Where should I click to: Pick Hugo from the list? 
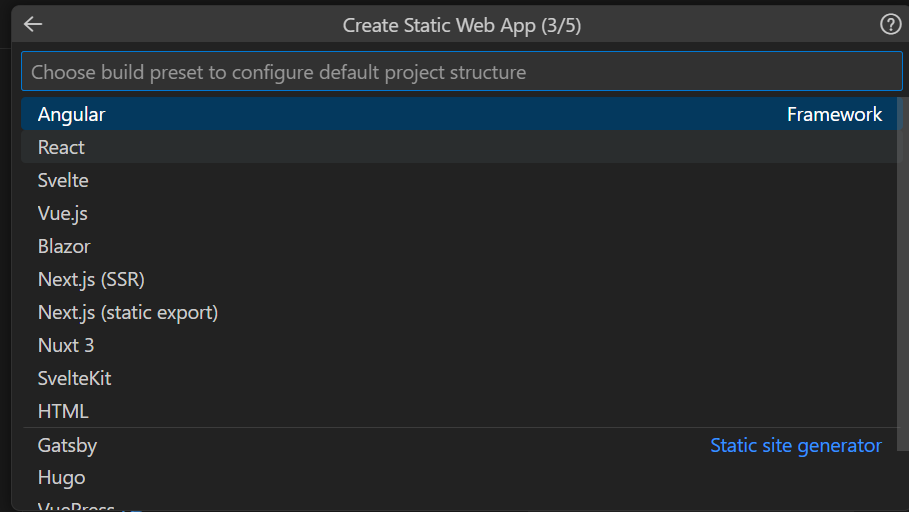click(62, 478)
